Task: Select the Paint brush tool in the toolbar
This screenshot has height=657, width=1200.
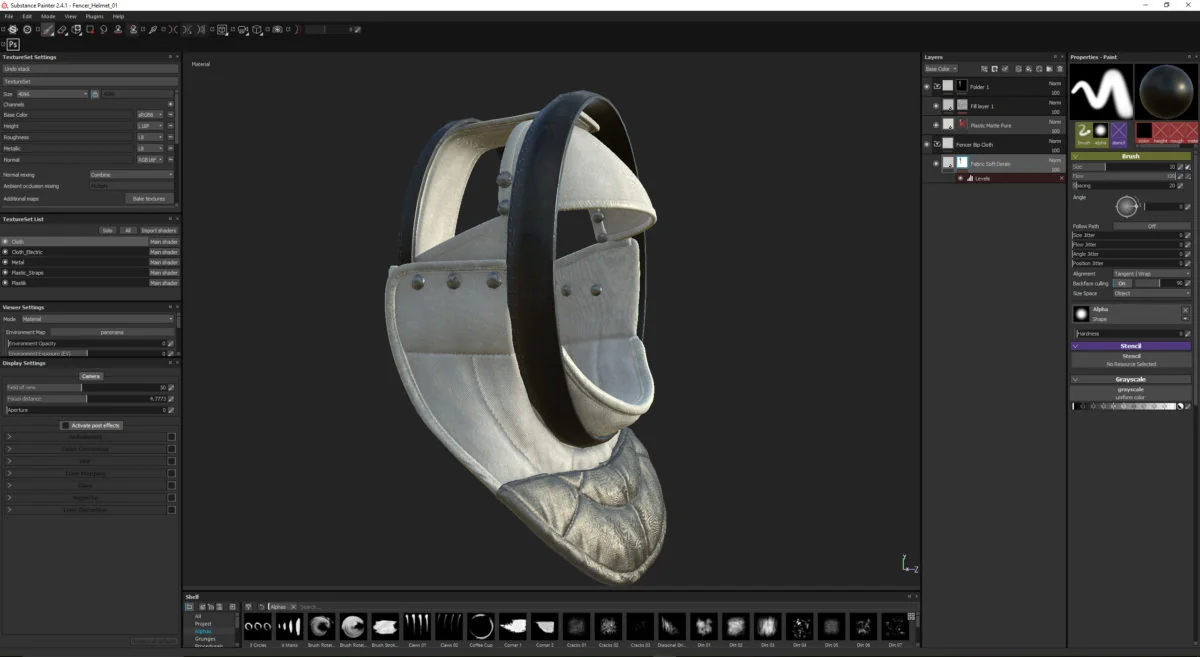Action: pos(47,29)
